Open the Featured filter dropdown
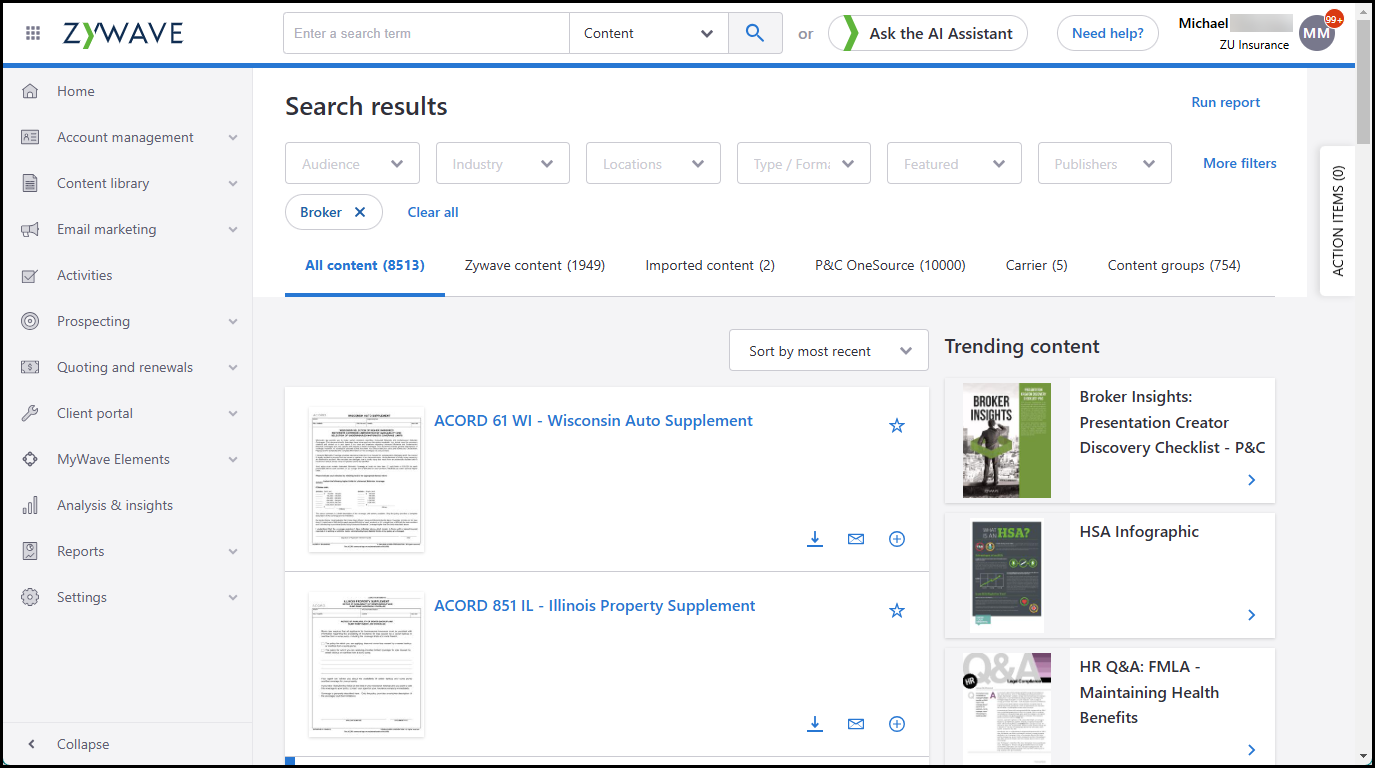The image size is (1375, 768). [954, 164]
